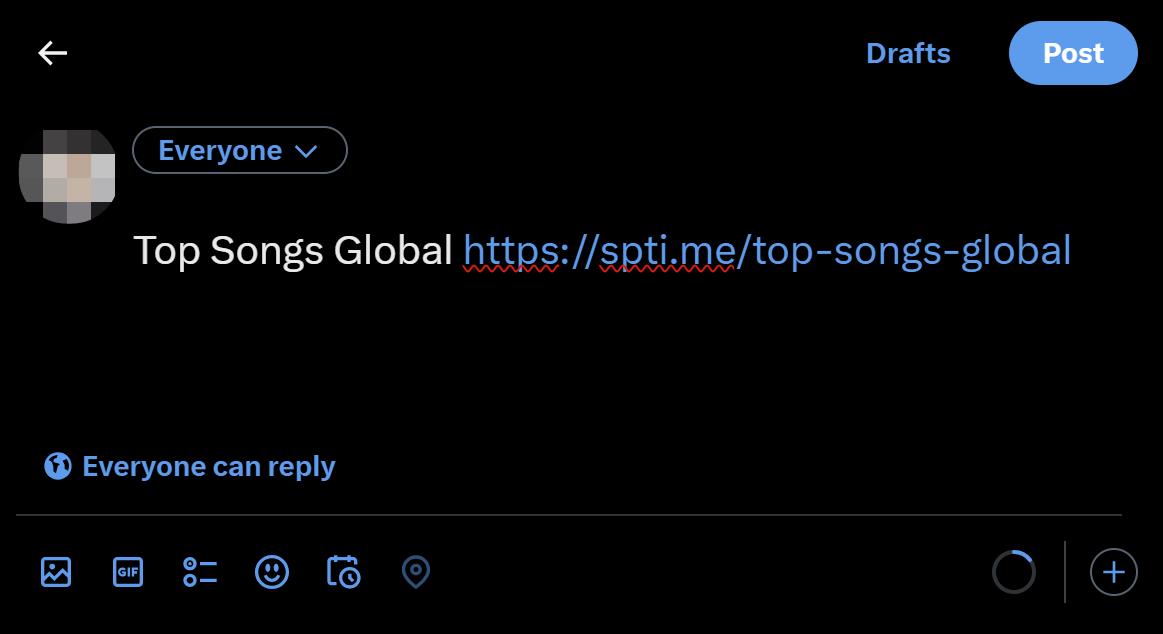Click the 'top-songs-global' part of the URL
The width and height of the screenshot is (1163, 634).
pyautogui.click(x=912, y=250)
